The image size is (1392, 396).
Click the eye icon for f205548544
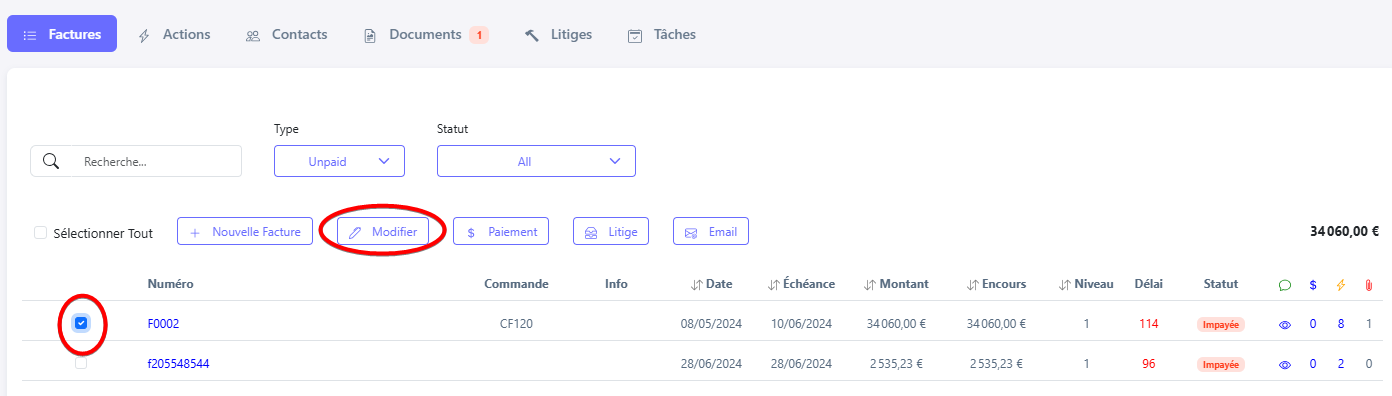[x=1285, y=364]
